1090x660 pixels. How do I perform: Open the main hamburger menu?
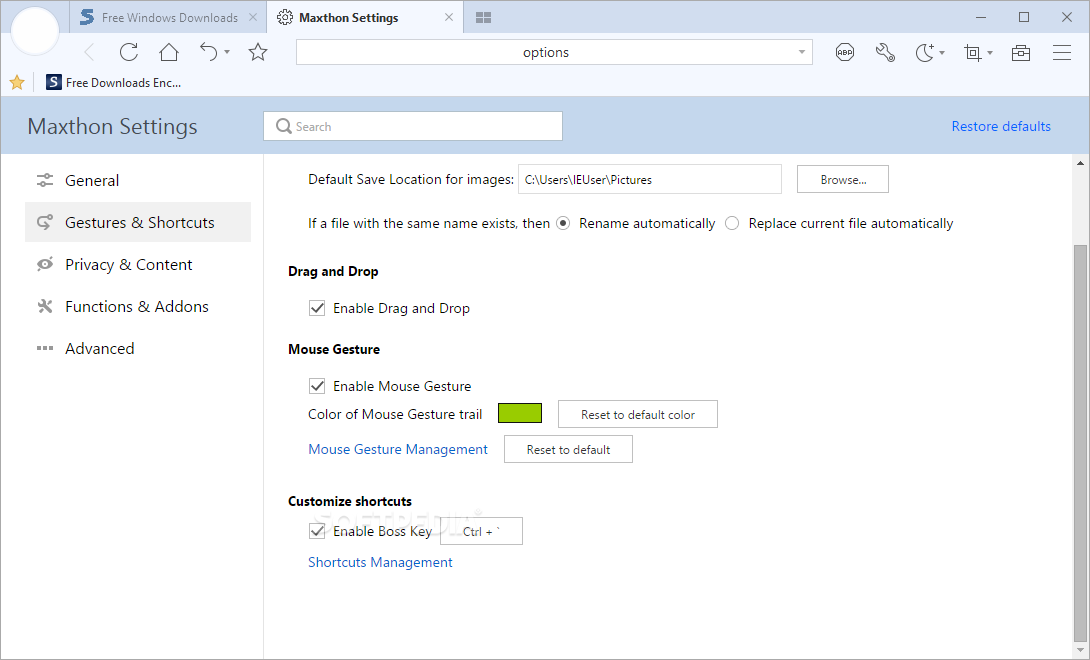point(1062,53)
